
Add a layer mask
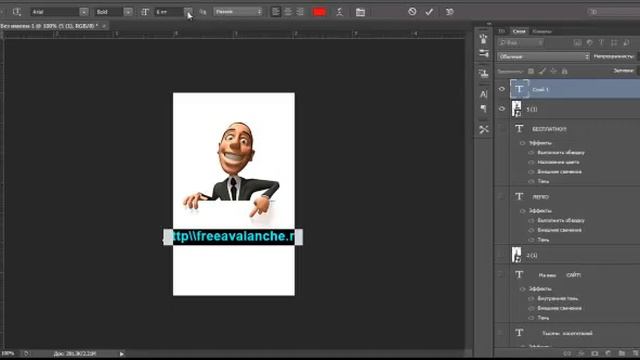point(594,353)
